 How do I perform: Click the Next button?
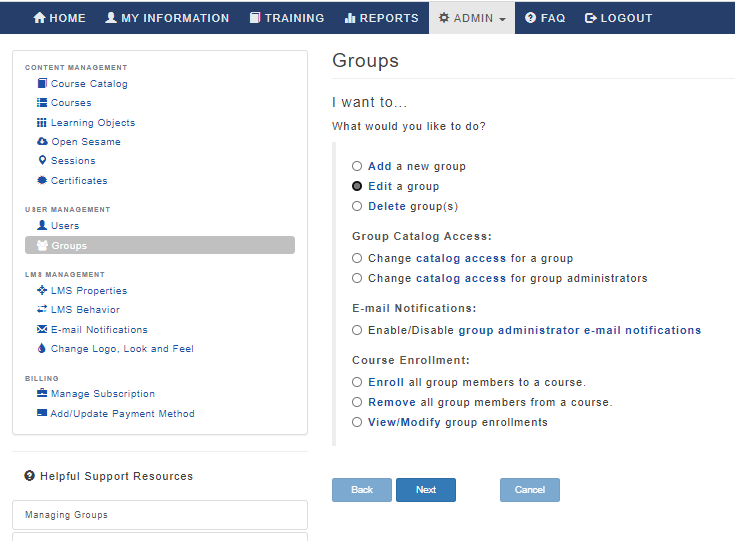426,490
